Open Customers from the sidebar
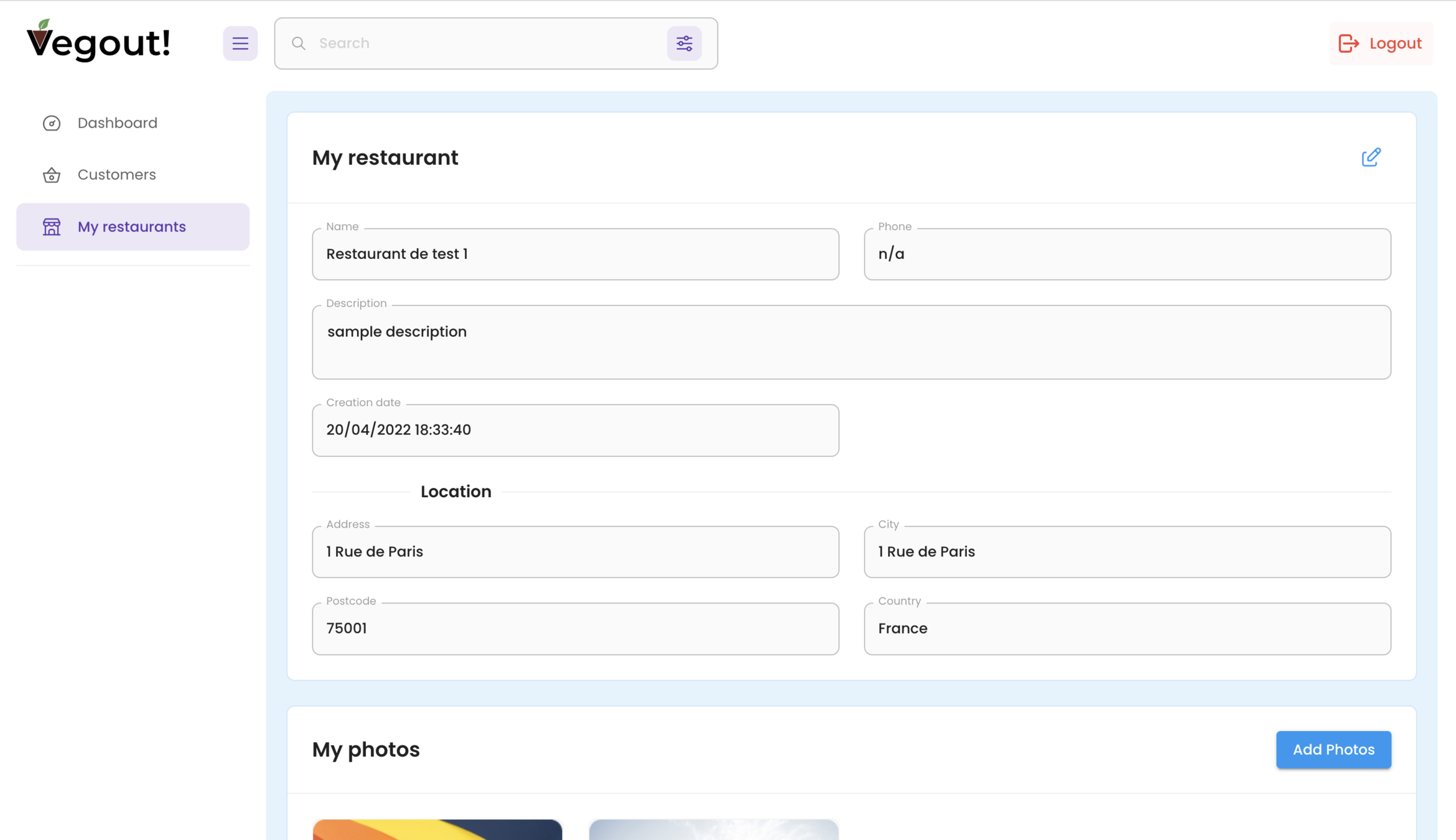This screenshot has width=1456, height=840. [x=116, y=174]
